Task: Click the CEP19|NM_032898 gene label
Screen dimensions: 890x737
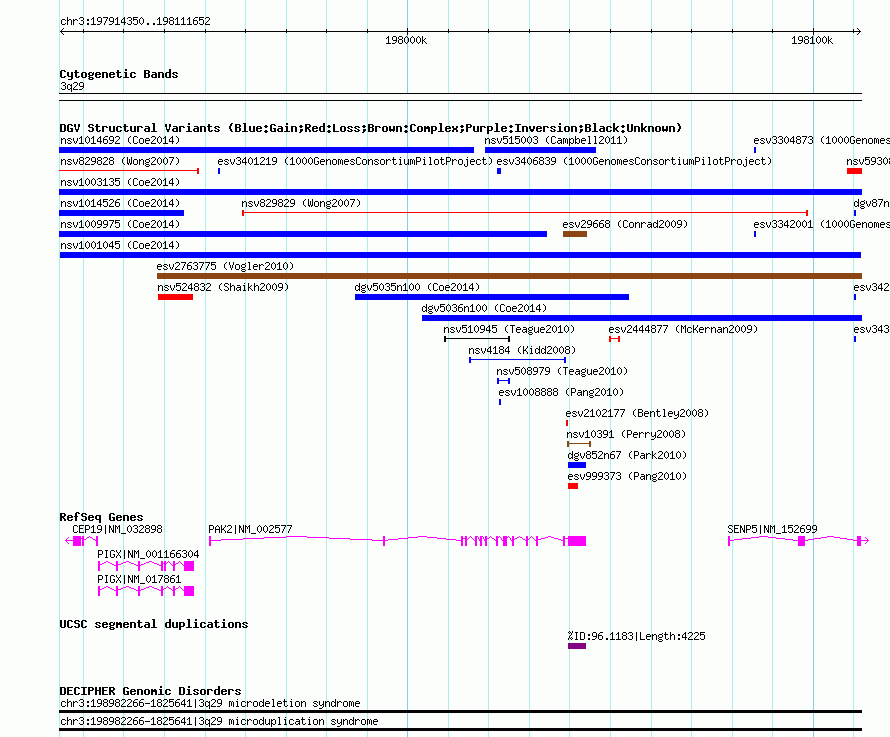Action: [117, 529]
